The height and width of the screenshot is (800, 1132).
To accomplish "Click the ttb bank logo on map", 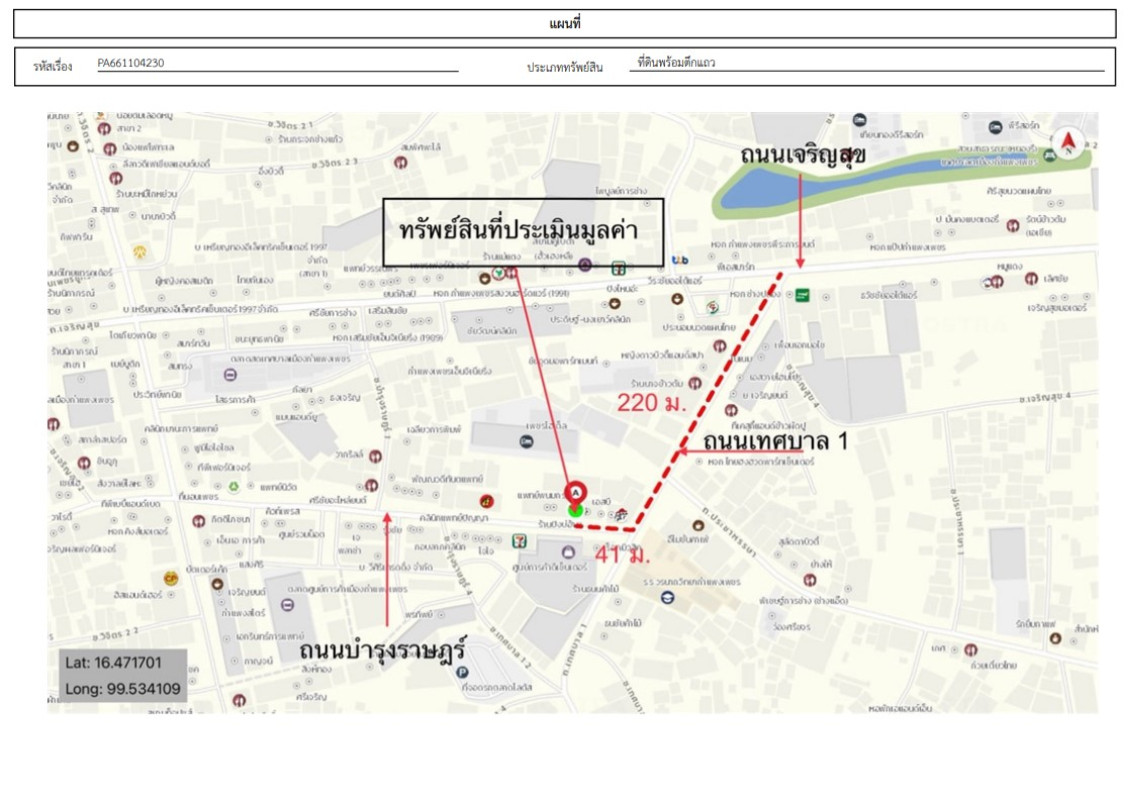I will coord(682,260).
